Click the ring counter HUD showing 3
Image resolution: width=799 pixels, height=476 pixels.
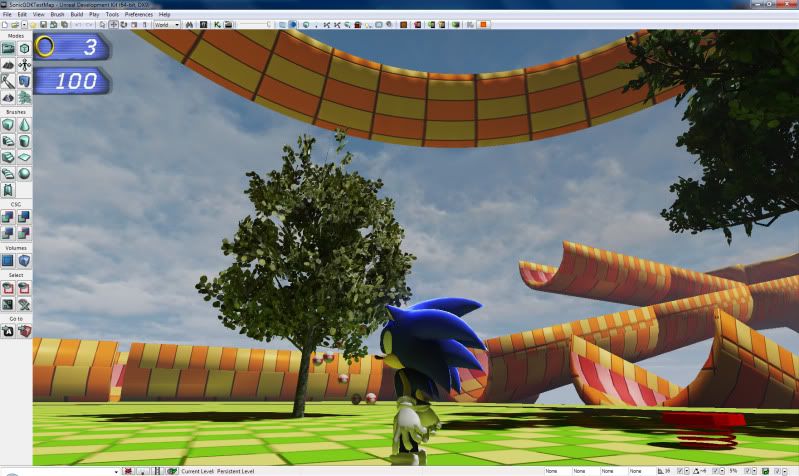pos(72,47)
